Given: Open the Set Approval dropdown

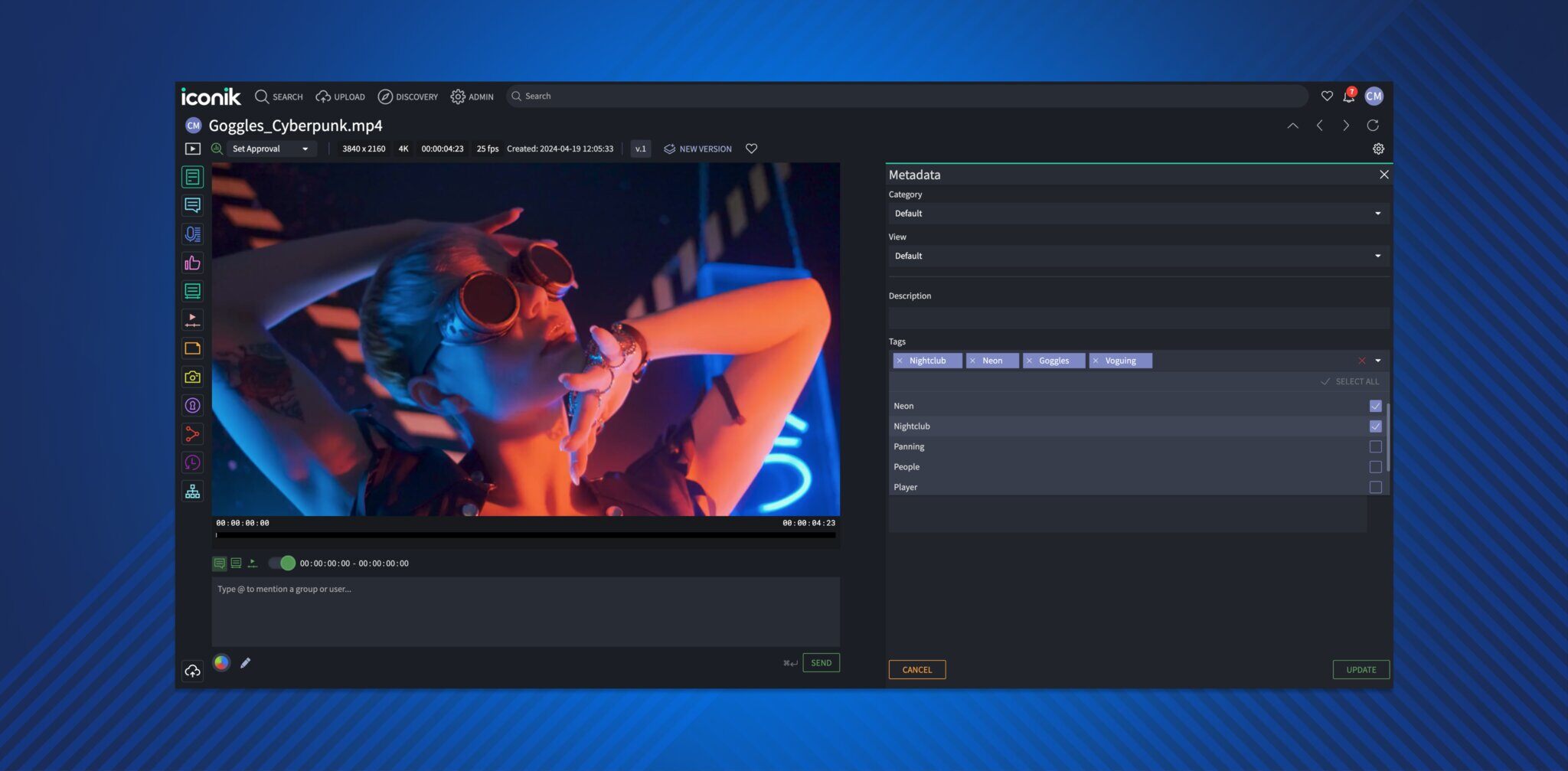Looking at the screenshot, I should pos(271,149).
